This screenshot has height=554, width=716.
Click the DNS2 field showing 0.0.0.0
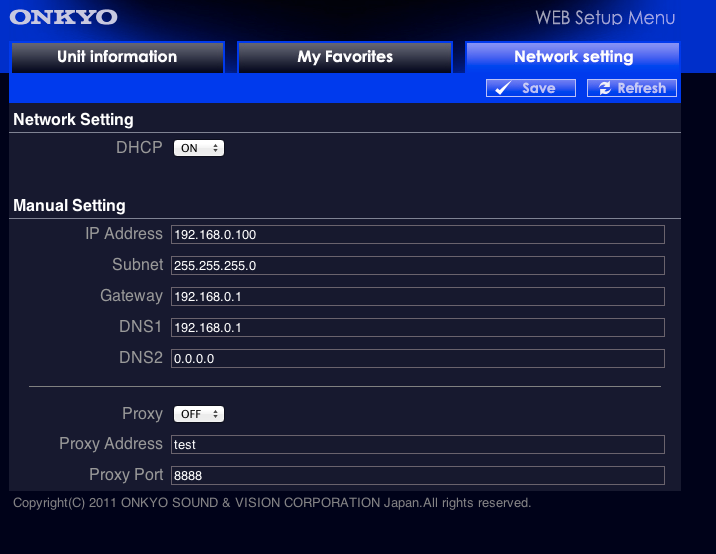coord(417,358)
